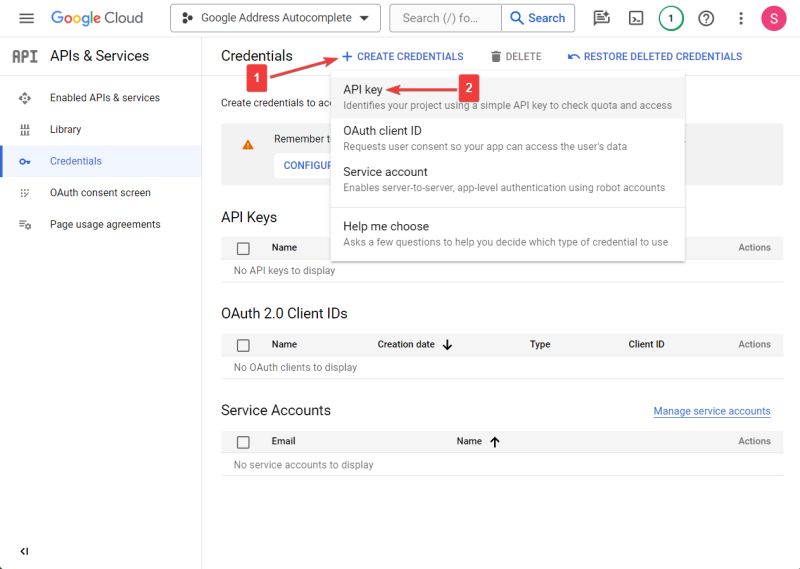
Task: Click the trash can icon beside DELETE
Action: pos(495,56)
